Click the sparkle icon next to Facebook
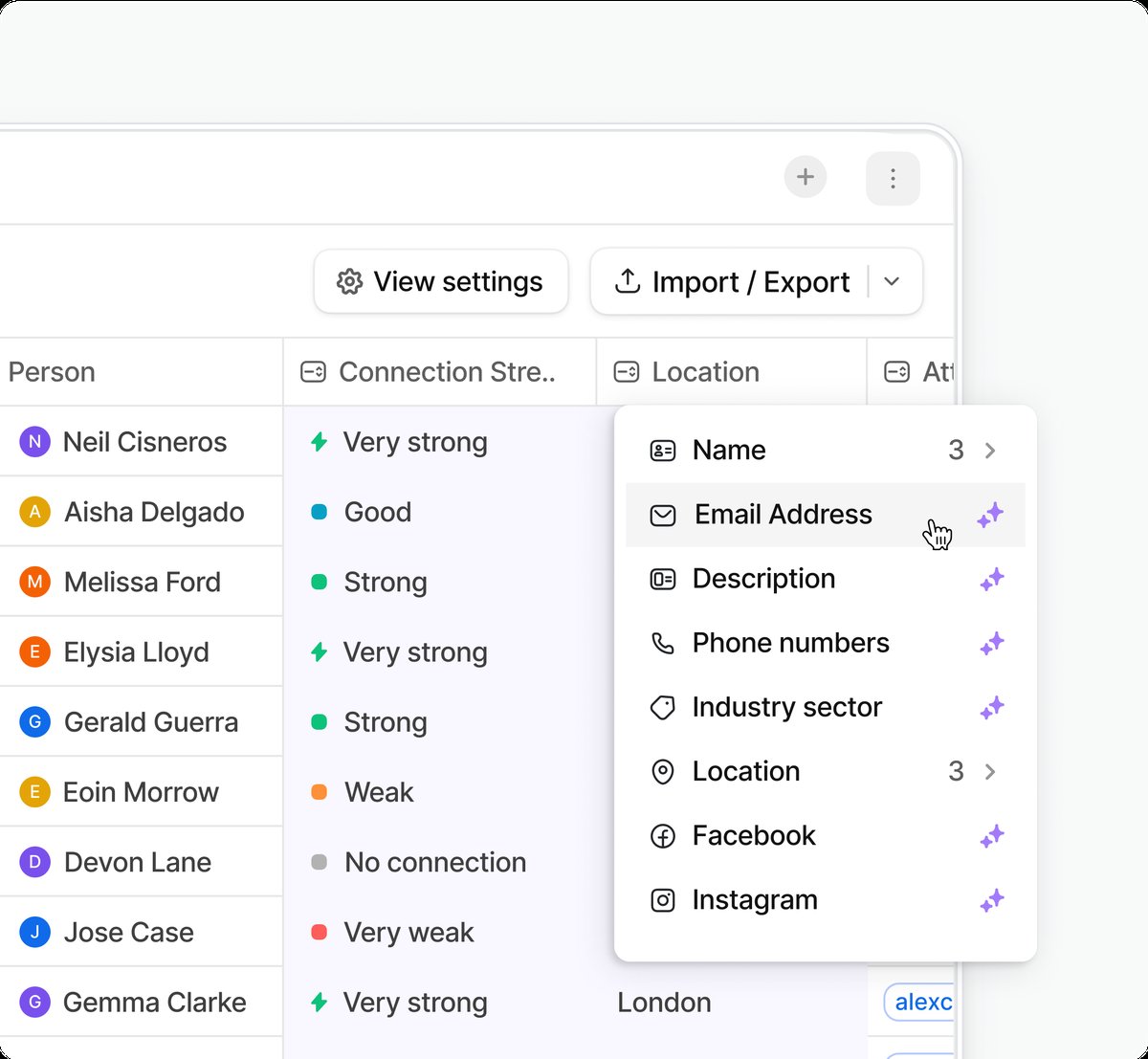The height and width of the screenshot is (1059, 1148). coord(991,836)
